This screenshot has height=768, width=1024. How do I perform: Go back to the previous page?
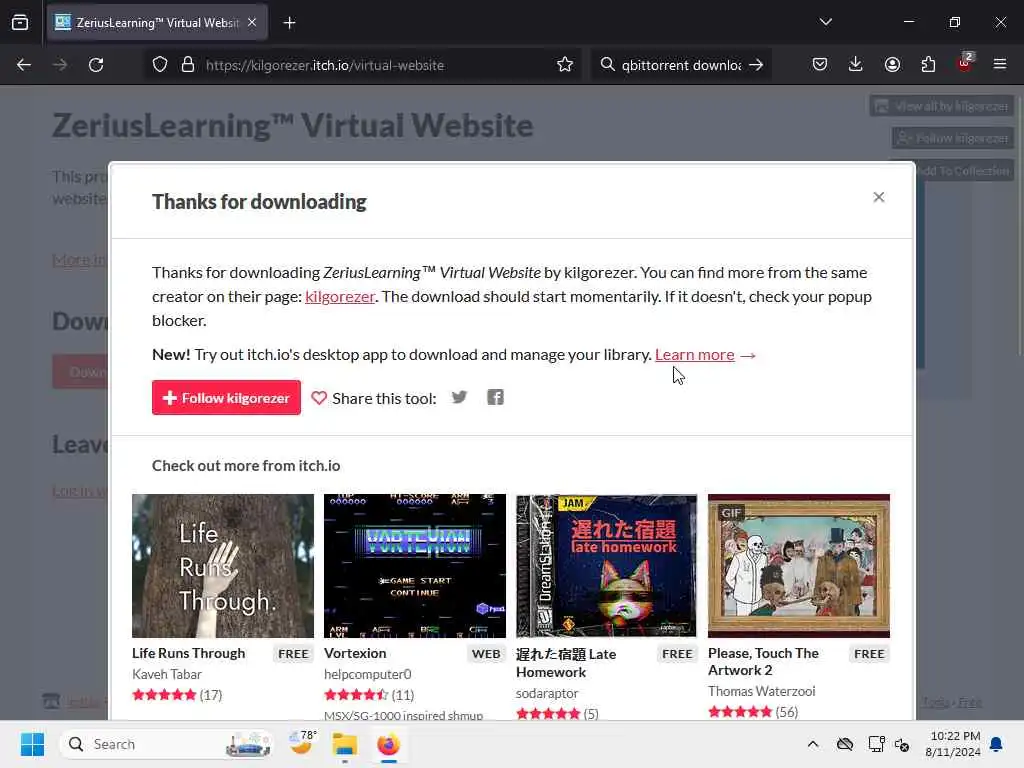pyautogui.click(x=24, y=65)
